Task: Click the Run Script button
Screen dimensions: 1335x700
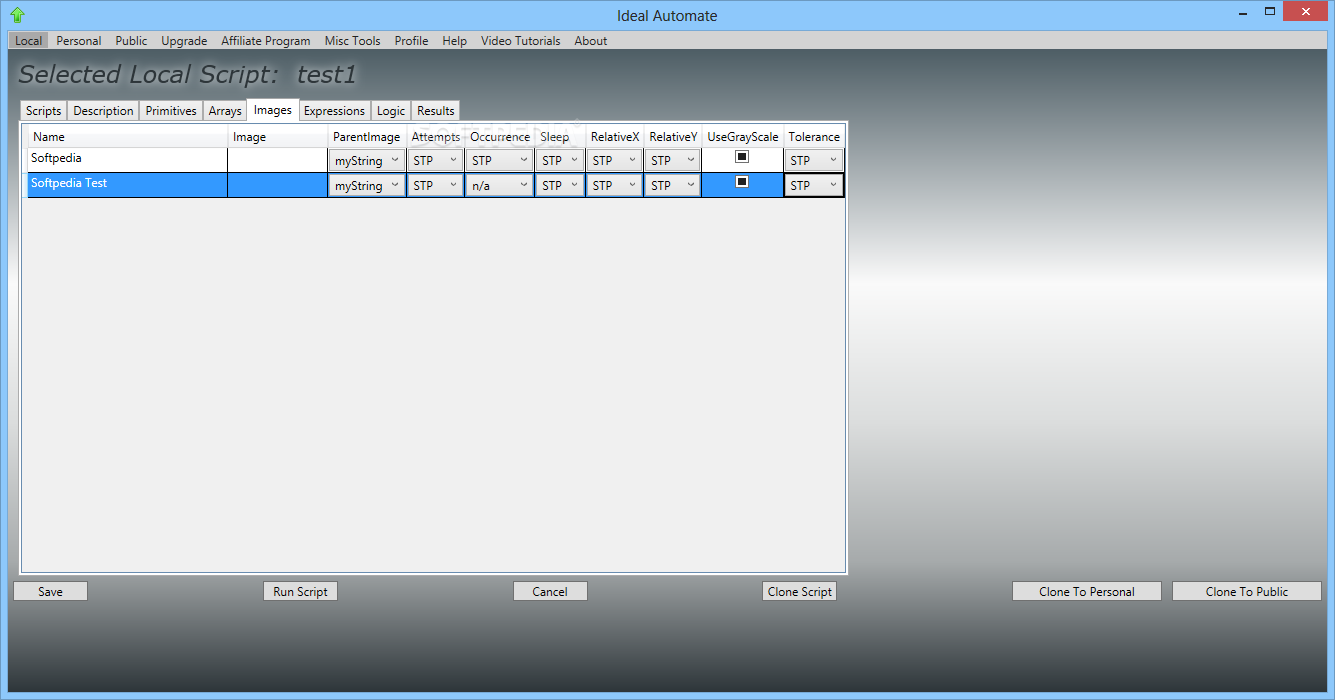Action: coord(300,591)
